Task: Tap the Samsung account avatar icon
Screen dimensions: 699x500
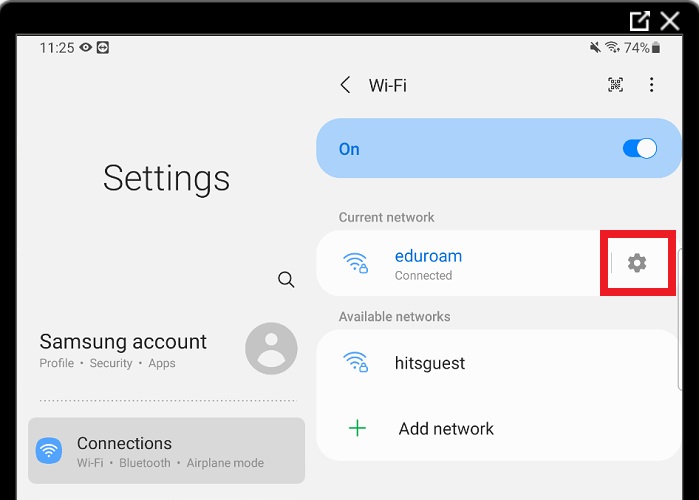Action: click(271, 348)
